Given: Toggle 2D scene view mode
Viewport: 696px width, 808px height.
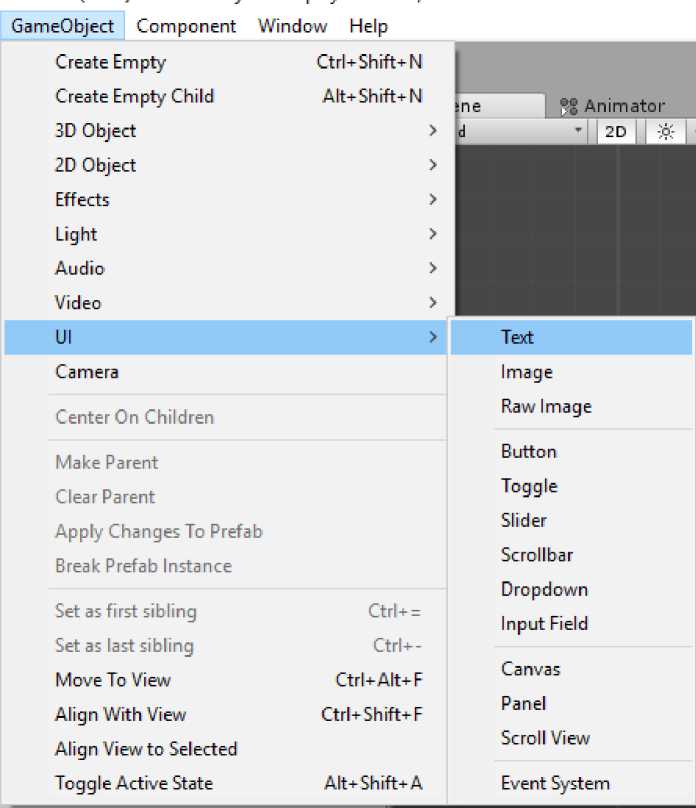Looking at the screenshot, I should [x=616, y=131].
